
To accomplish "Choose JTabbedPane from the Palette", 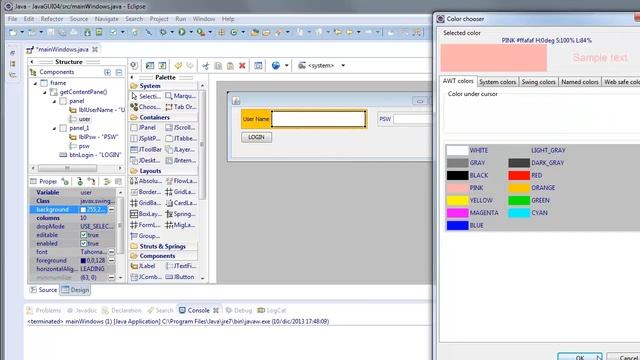I will point(181,139).
